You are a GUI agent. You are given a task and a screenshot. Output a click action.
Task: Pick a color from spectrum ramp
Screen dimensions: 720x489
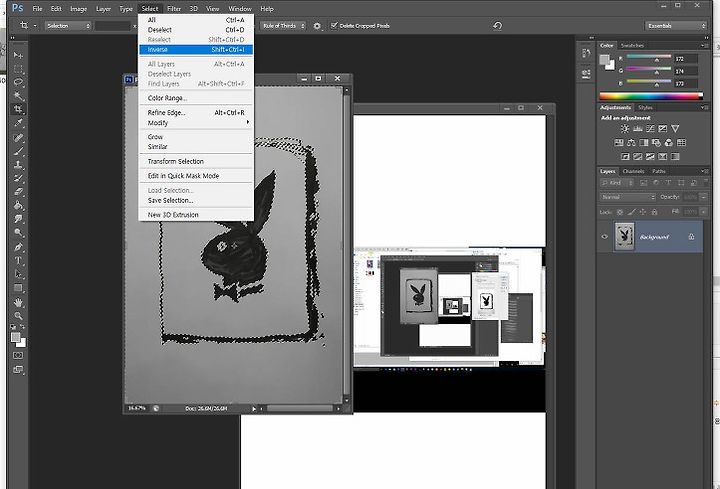pyautogui.click(x=651, y=96)
